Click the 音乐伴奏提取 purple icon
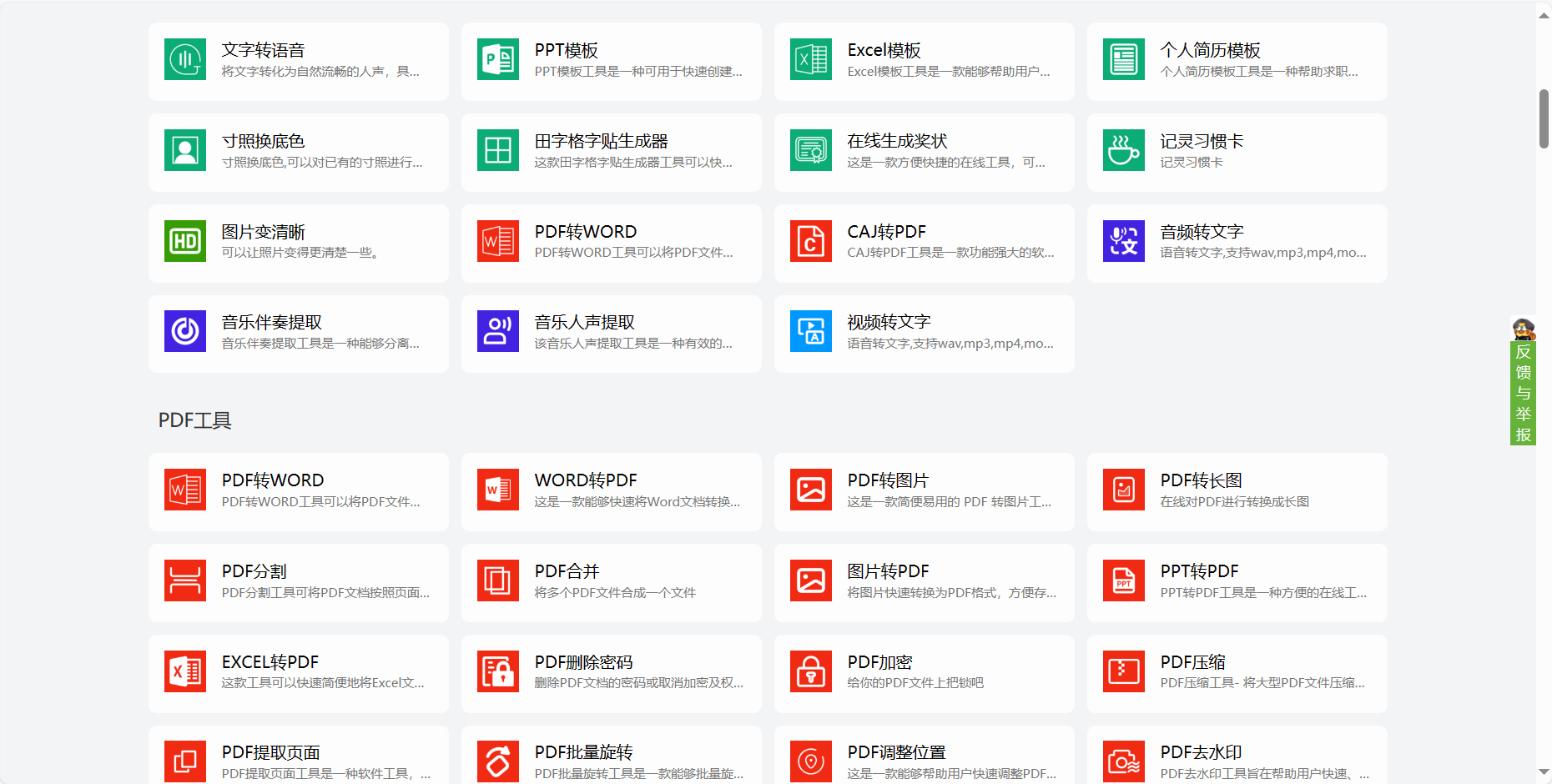The width and height of the screenshot is (1552, 784). click(184, 332)
